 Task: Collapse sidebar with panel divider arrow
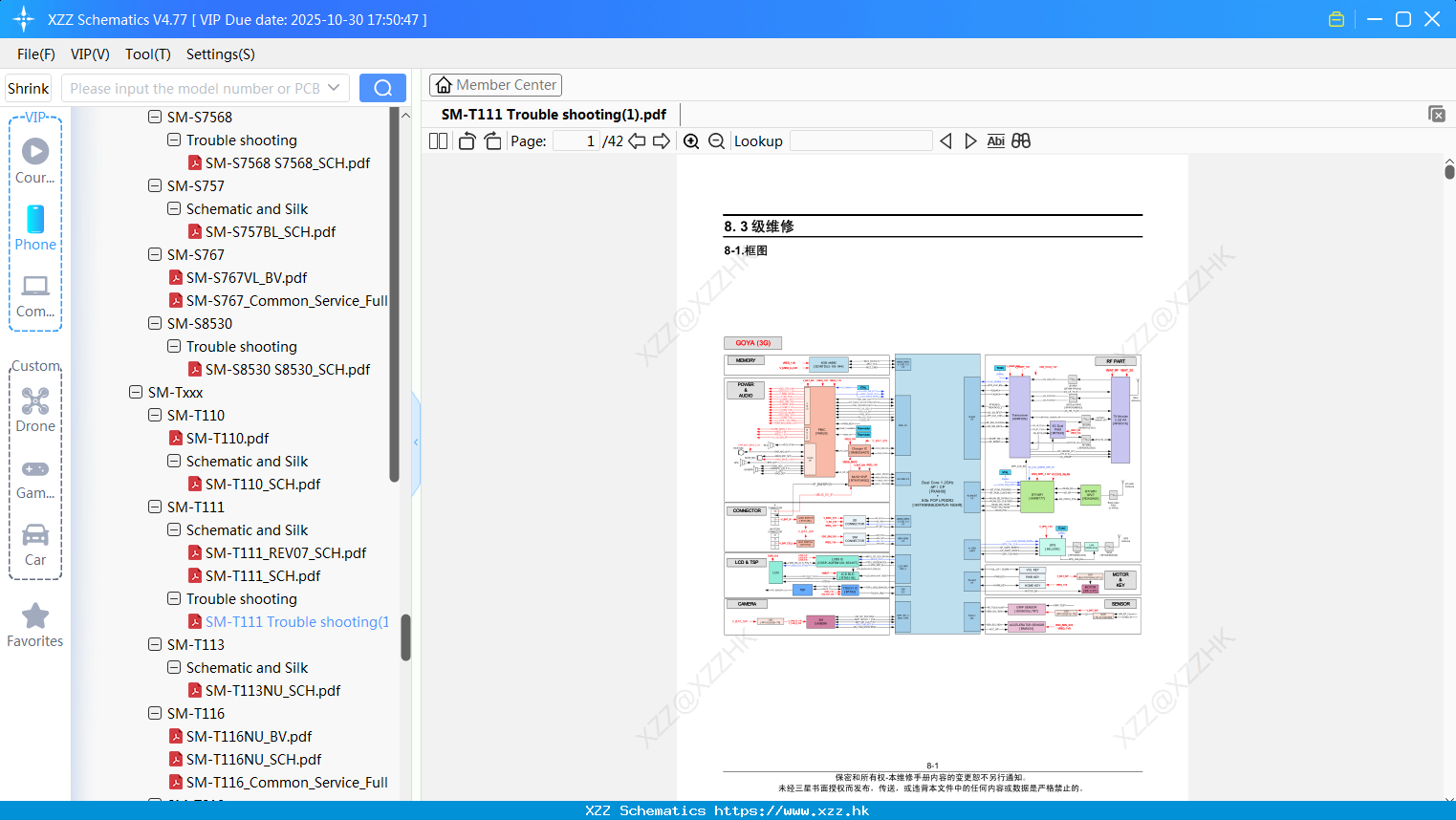[416, 442]
